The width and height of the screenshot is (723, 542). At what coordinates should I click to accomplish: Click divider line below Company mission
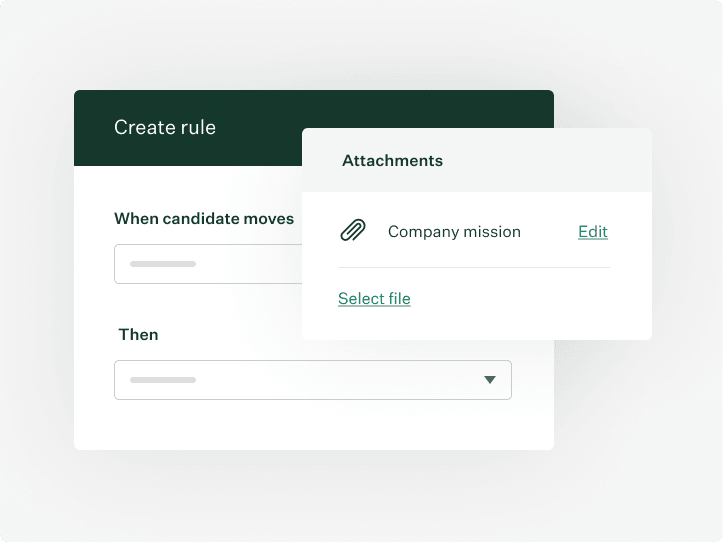(x=473, y=268)
